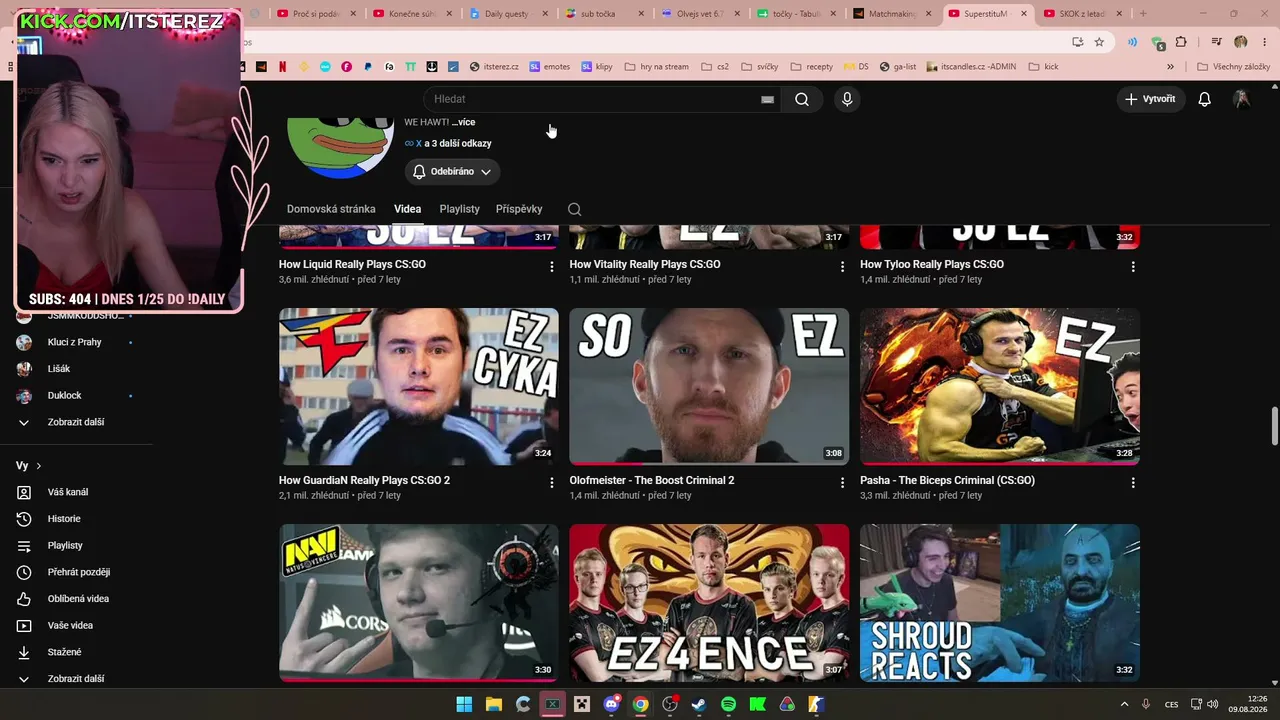Open the recepty bookmark folder
Screen dimensions: 1280x720
tap(811, 67)
